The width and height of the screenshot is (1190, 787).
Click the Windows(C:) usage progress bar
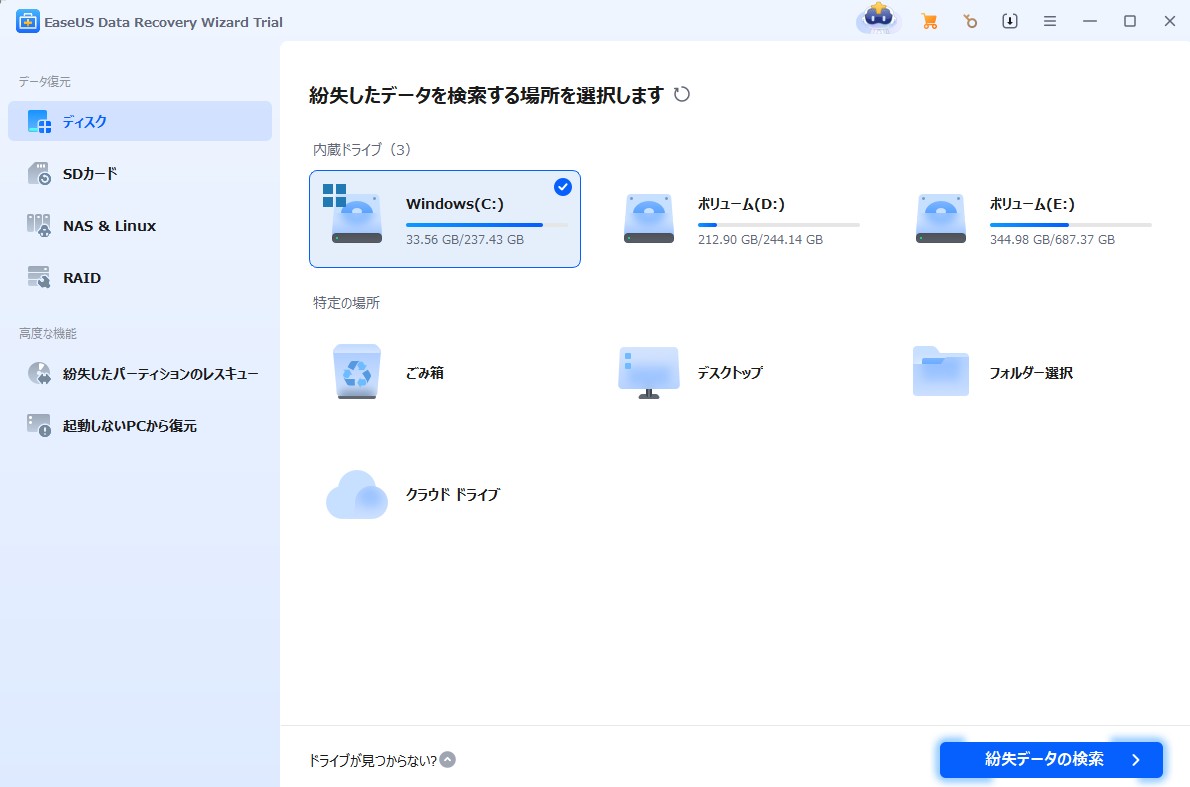[x=486, y=225]
